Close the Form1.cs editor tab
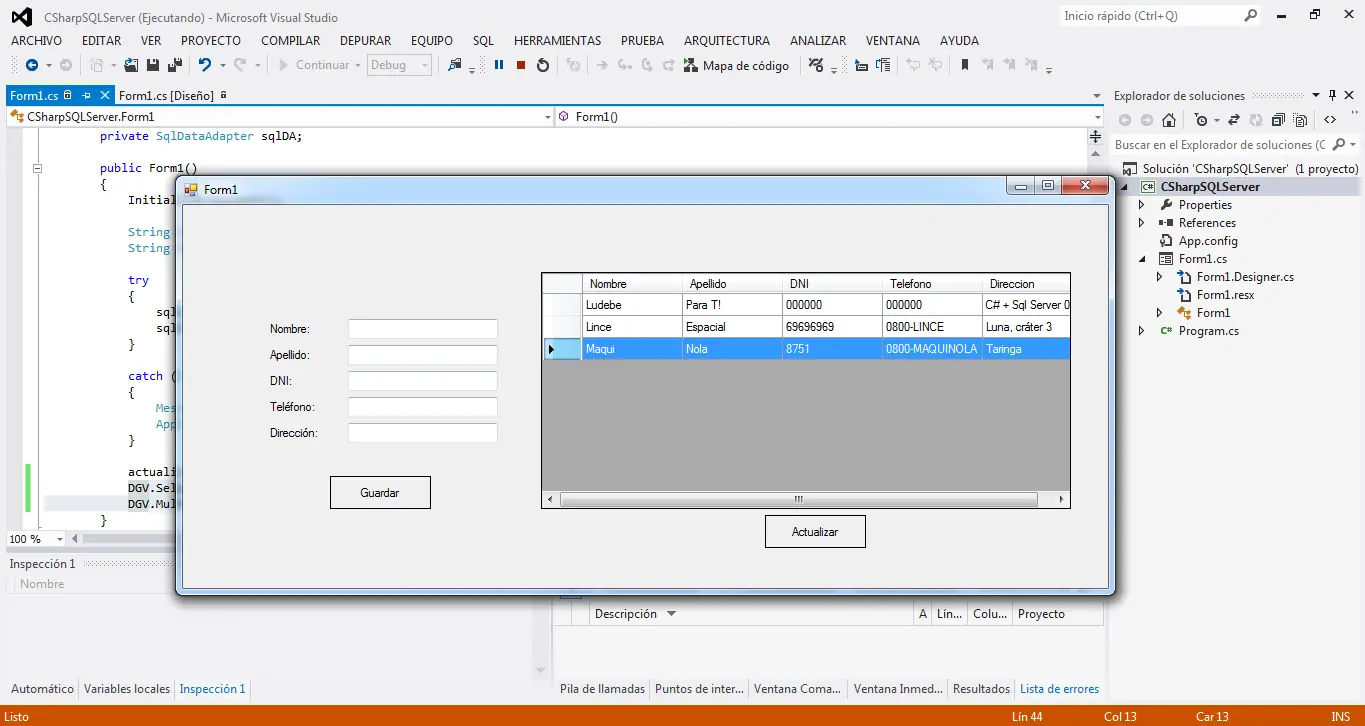The height and width of the screenshot is (726, 1365). (x=104, y=95)
